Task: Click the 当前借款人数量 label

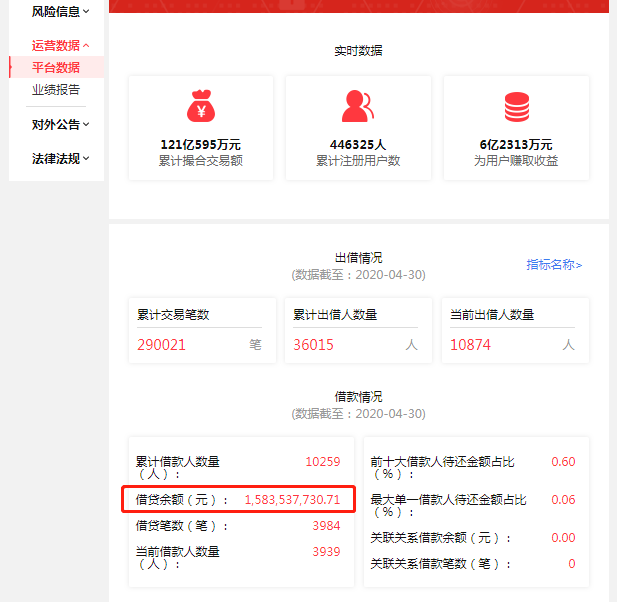Action: (177, 558)
